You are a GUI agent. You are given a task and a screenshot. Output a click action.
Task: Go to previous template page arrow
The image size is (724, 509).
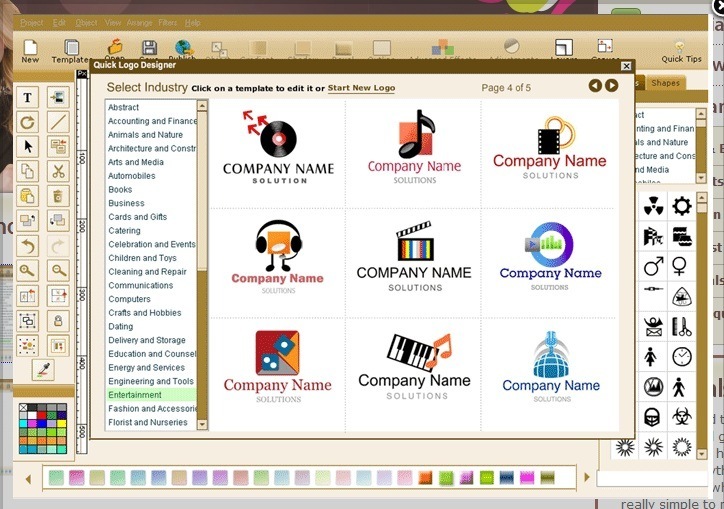pos(595,85)
